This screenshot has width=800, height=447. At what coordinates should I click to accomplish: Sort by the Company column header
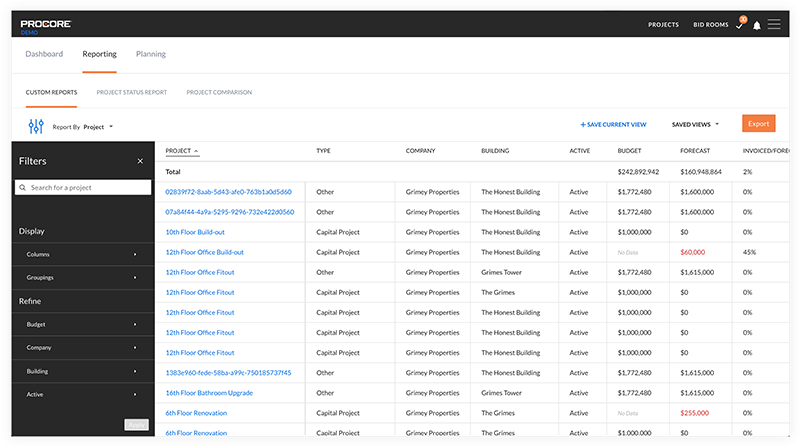coord(420,151)
